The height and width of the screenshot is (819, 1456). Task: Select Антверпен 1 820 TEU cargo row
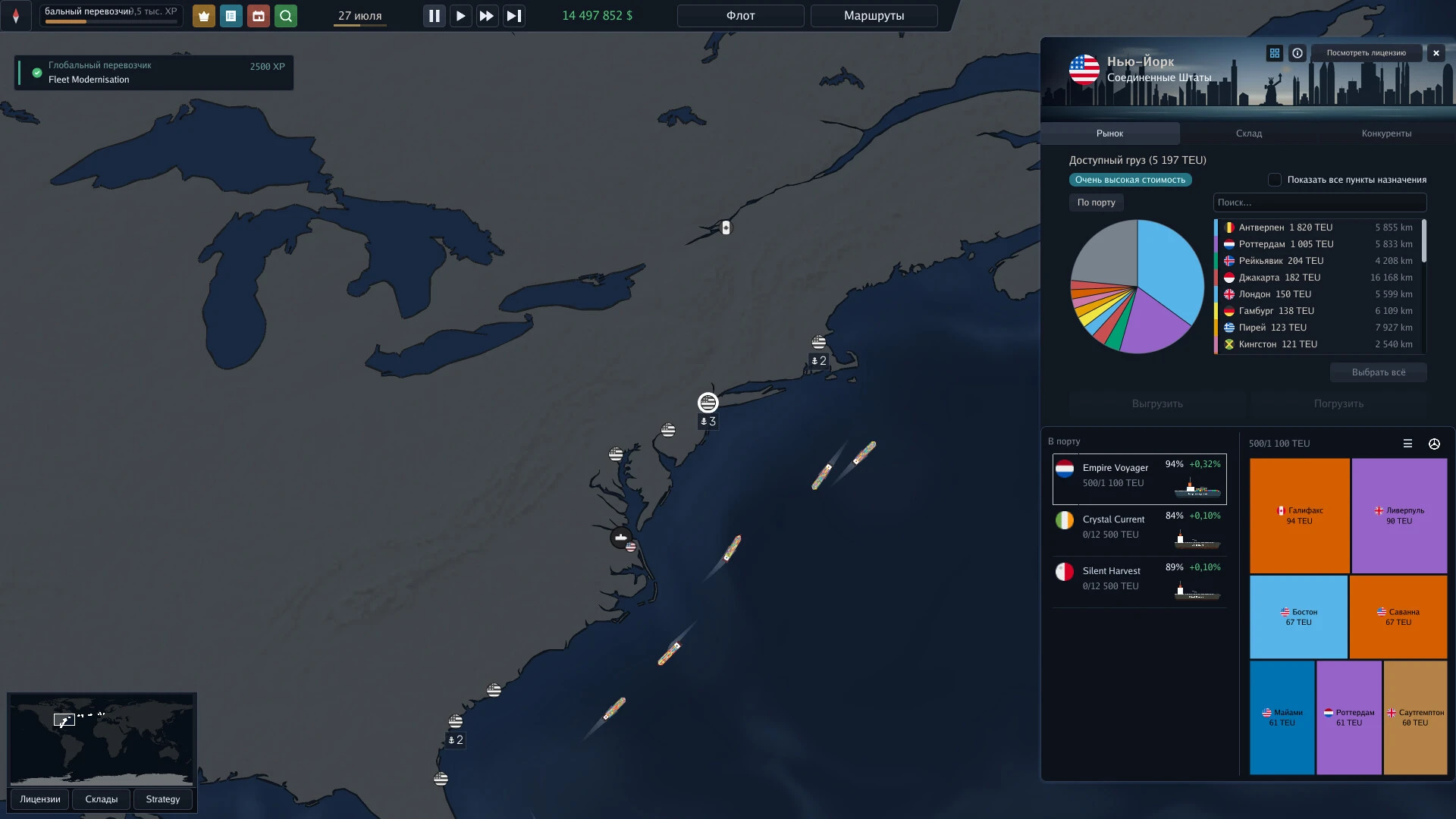click(1318, 227)
